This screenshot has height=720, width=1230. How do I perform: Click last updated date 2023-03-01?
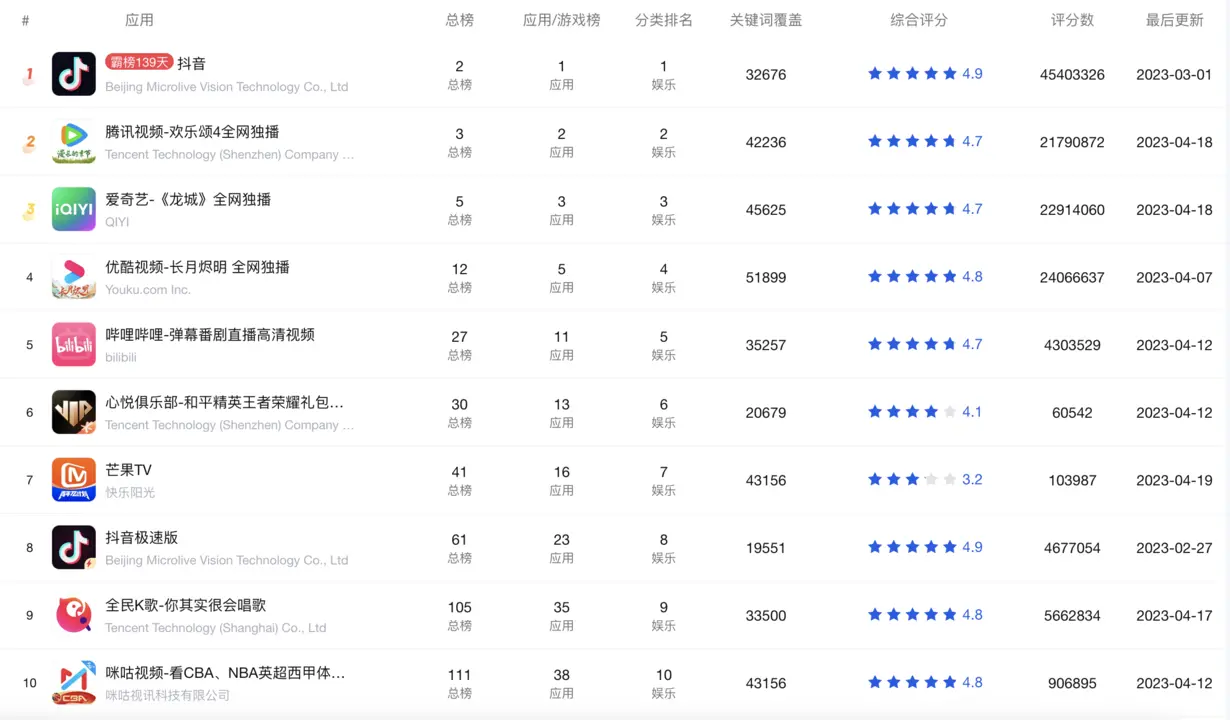click(x=1174, y=75)
